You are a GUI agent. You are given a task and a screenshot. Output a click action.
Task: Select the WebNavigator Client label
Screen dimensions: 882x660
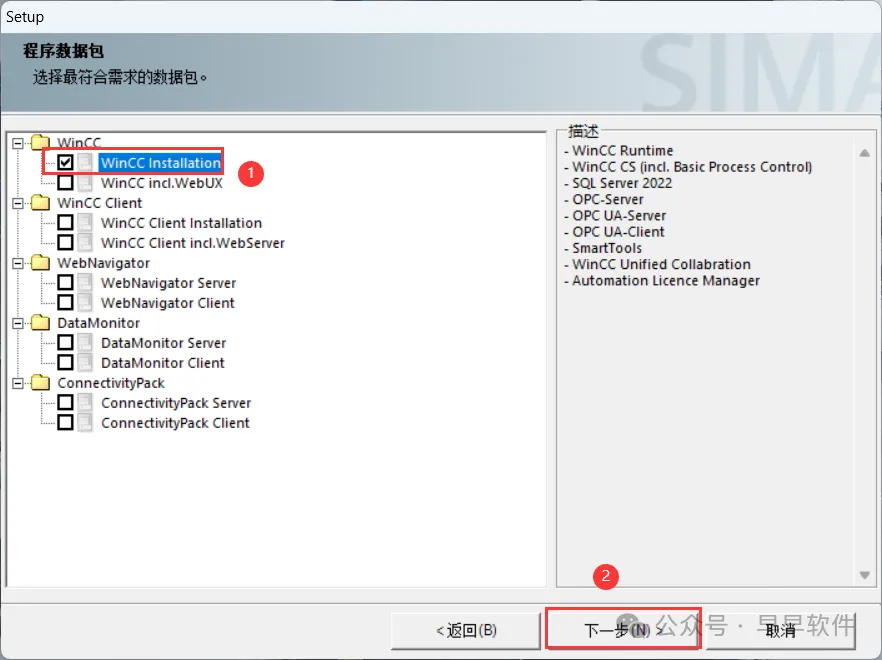(x=168, y=303)
